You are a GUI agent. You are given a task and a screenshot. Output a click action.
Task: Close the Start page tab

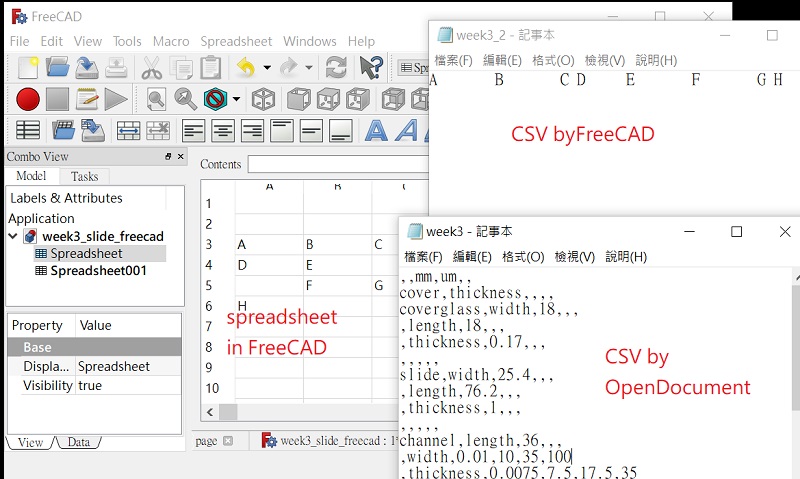228,441
